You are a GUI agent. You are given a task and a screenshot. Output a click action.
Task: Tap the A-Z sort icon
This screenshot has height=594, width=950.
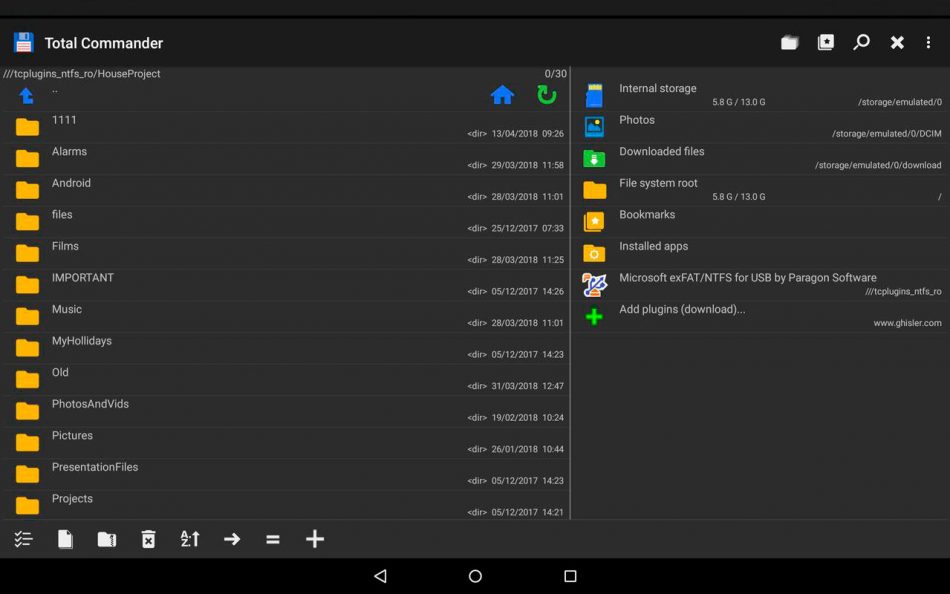click(190, 539)
